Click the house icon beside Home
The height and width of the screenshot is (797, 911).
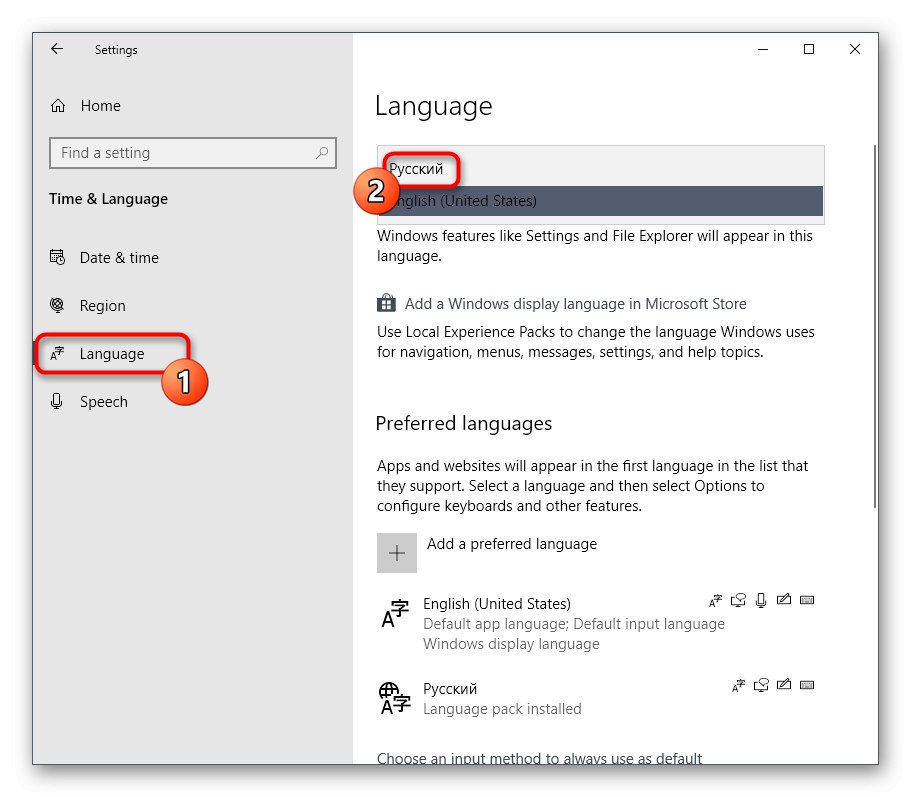click(x=58, y=106)
